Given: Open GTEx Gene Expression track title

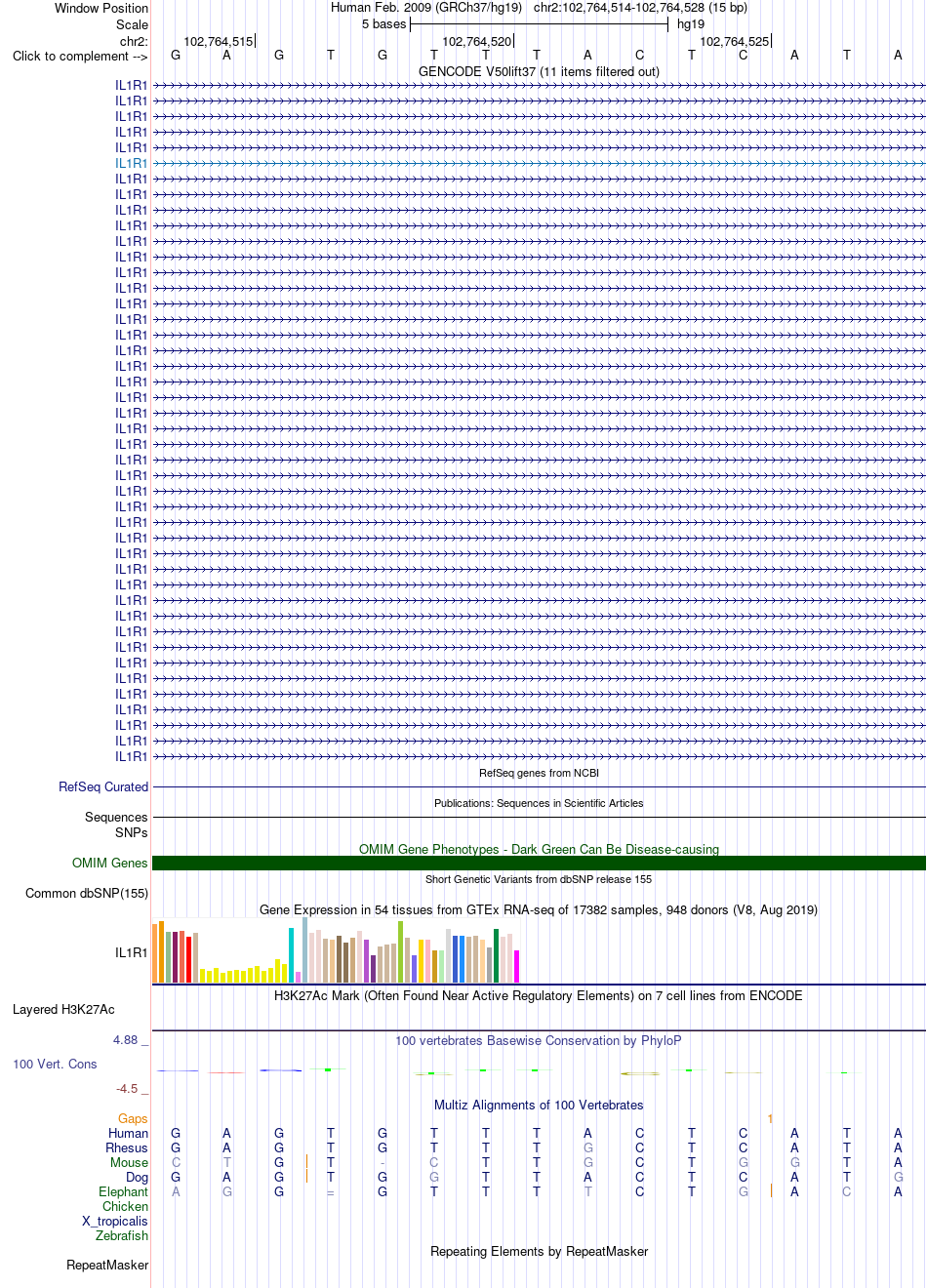Looking at the screenshot, I should (x=539, y=909).
